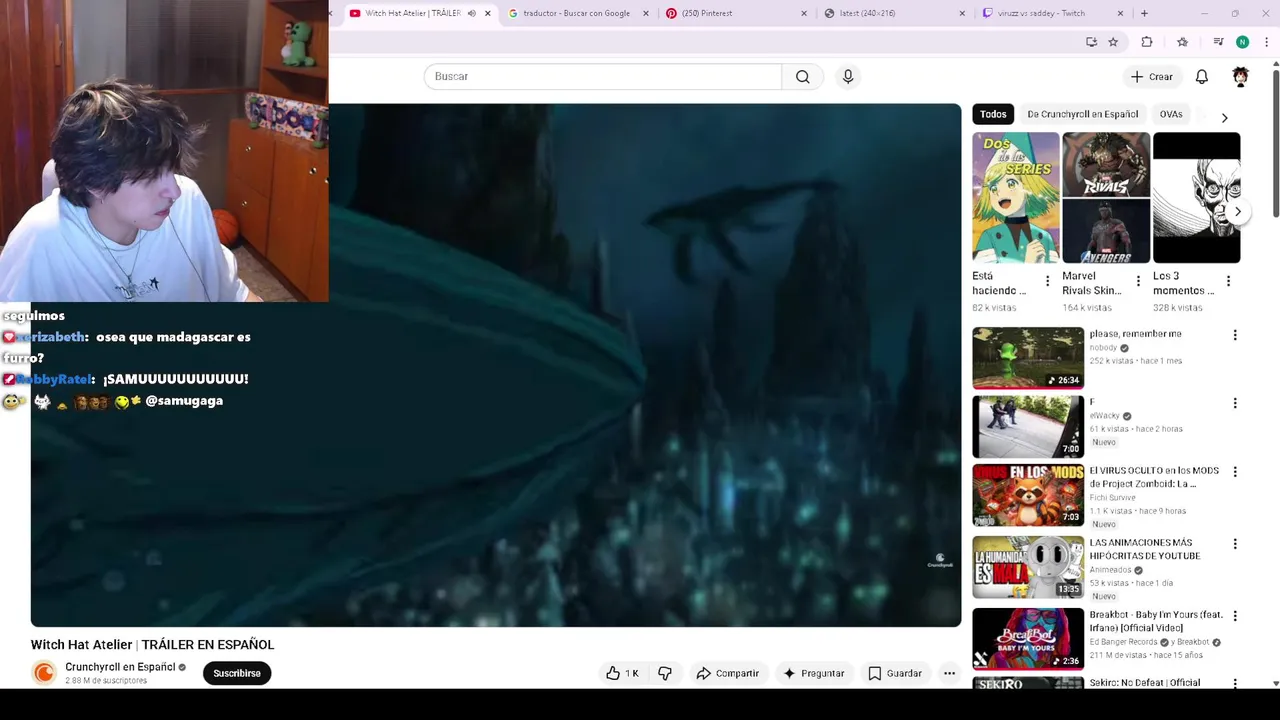Image resolution: width=1280 pixels, height=720 pixels.
Task: Open the Chrome profile N avatar
Action: (x=1242, y=42)
